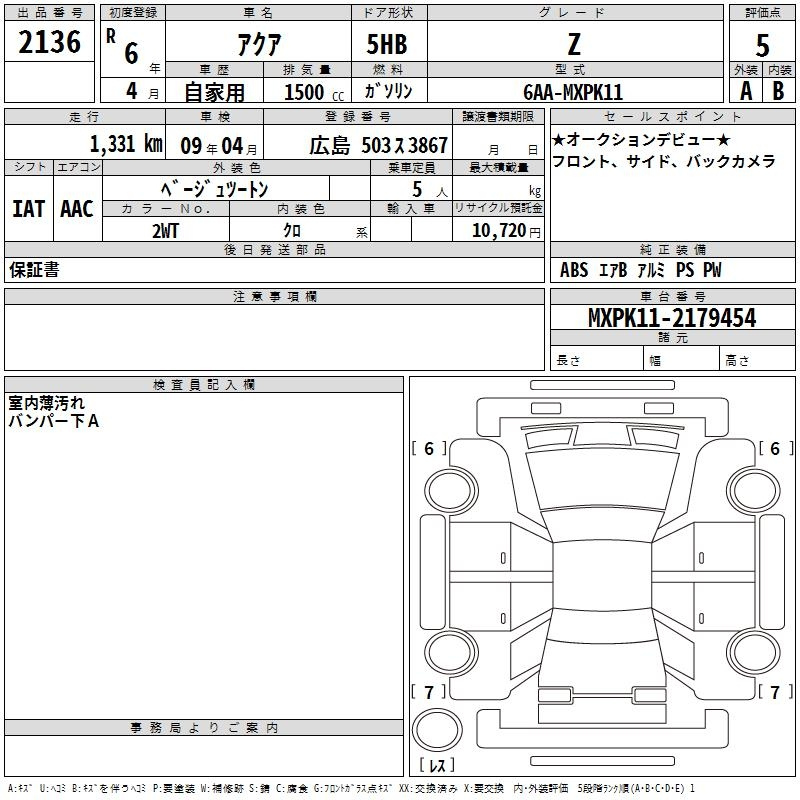Select the registration number 広島 503ス3867
The width and height of the screenshot is (800, 800).
(x=378, y=145)
